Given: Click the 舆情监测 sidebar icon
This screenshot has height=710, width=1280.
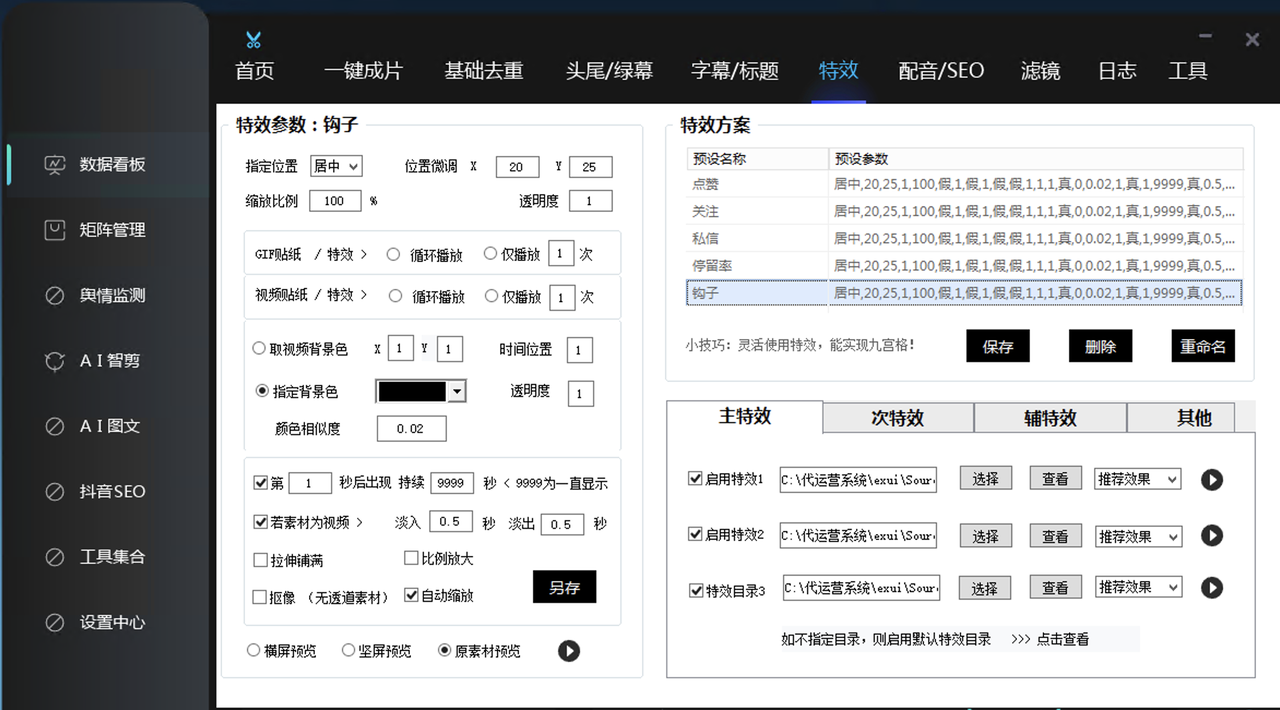Looking at the screenshot, I should point(55,296).
